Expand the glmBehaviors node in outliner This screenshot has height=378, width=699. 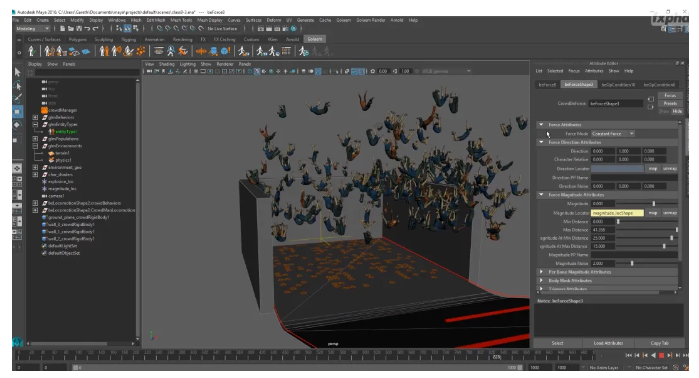click(x=35, y=117)
